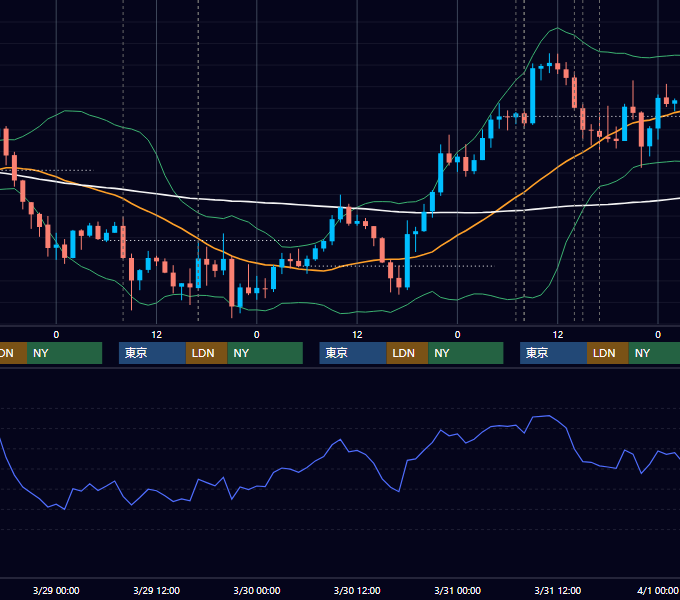Click hour tick 12 above 3/30 12:00
Screen dimensions: 680x600
357,335
